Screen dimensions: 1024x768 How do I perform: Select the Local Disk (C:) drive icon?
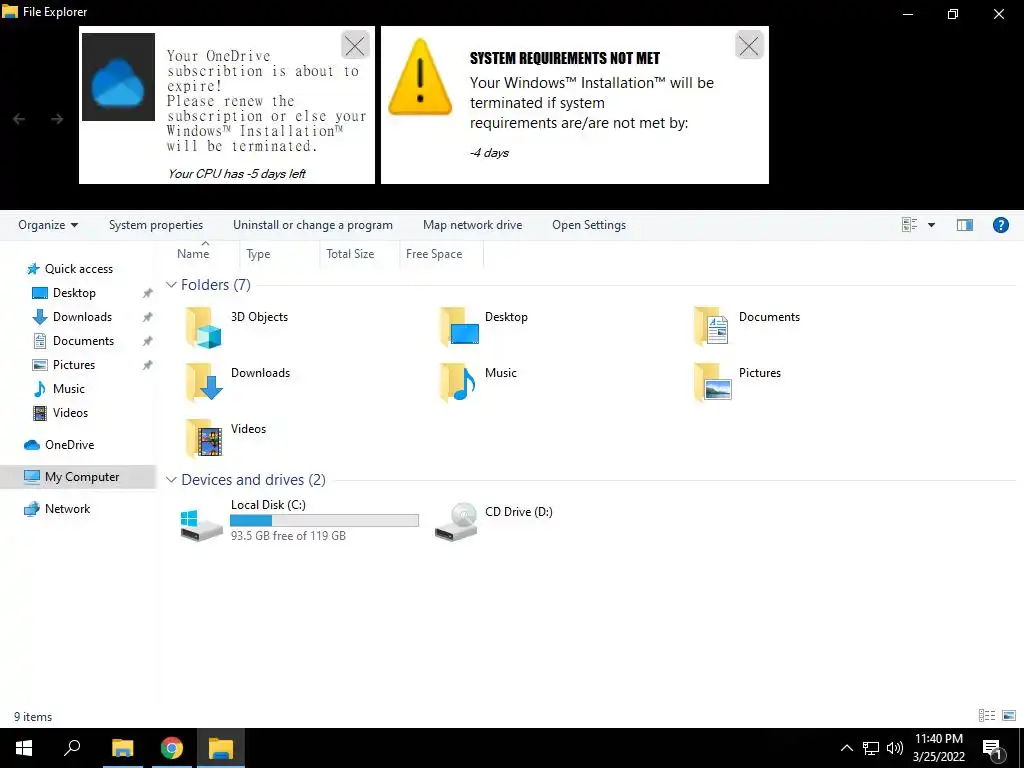(x=202, y=525)
